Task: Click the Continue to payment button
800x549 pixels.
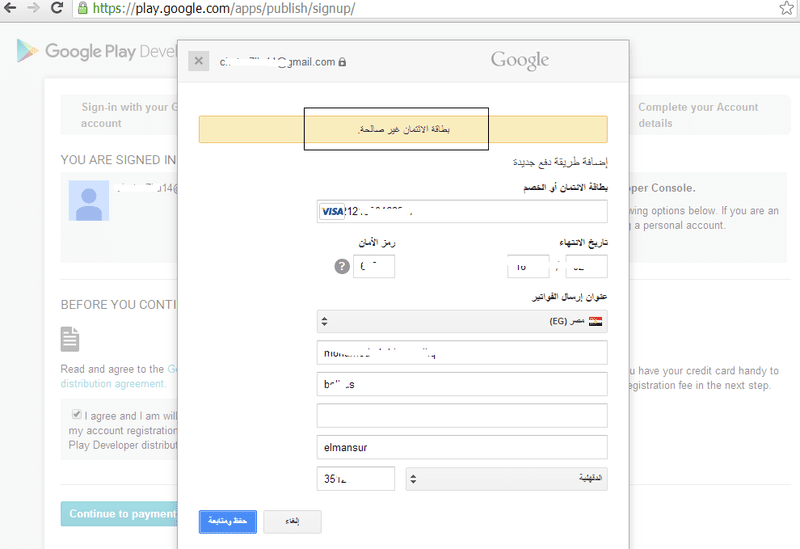Action: (119, 514)
